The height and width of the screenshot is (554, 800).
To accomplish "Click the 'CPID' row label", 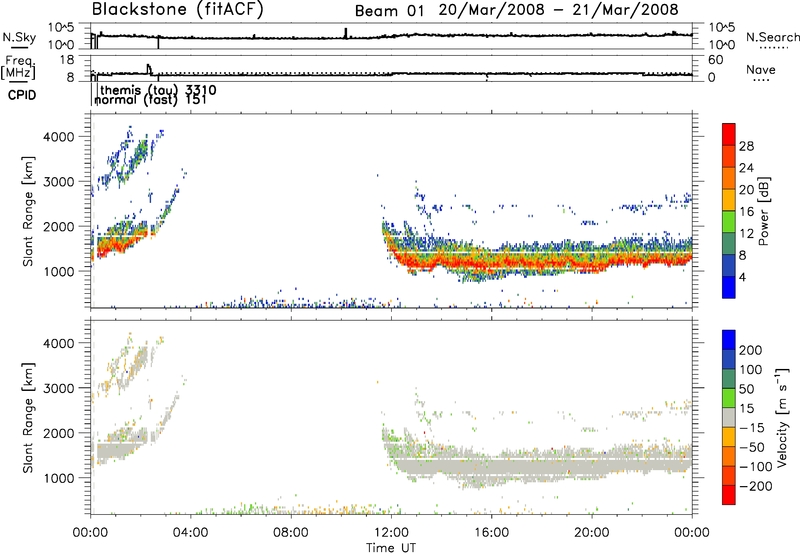I will tap(22, 95).
